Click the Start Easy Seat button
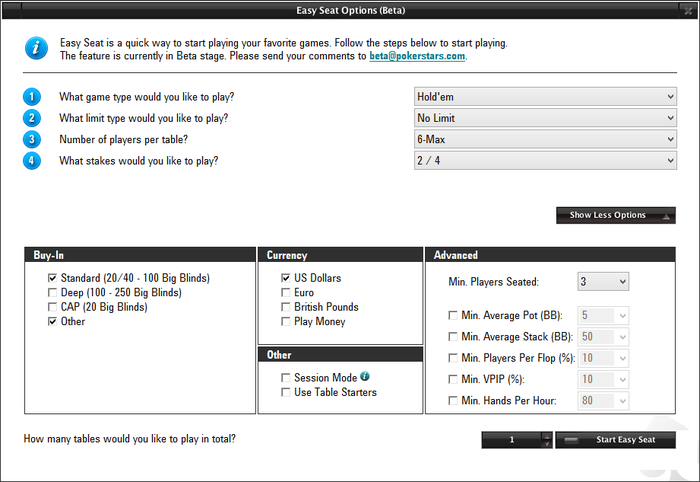Image resolution: width=700 pixels, height=482 pixels. (615, 440)
